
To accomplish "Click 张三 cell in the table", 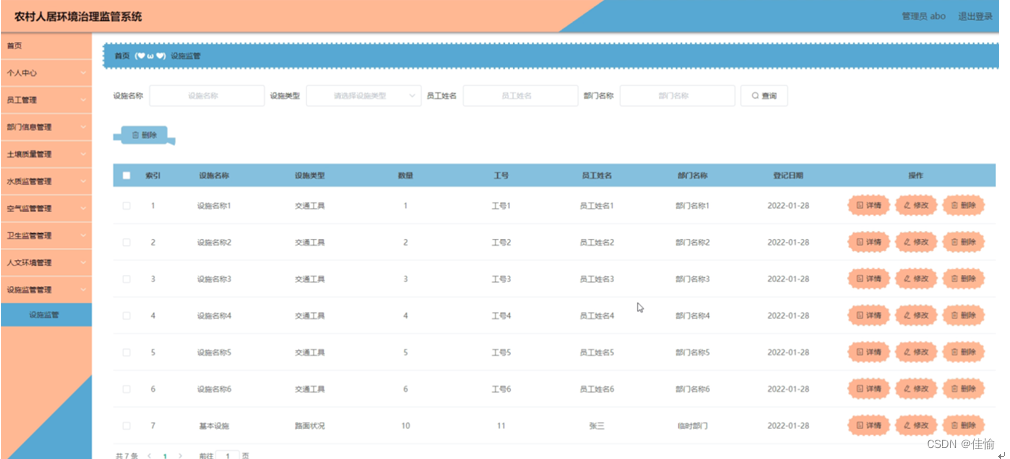I will pos(596,426).
